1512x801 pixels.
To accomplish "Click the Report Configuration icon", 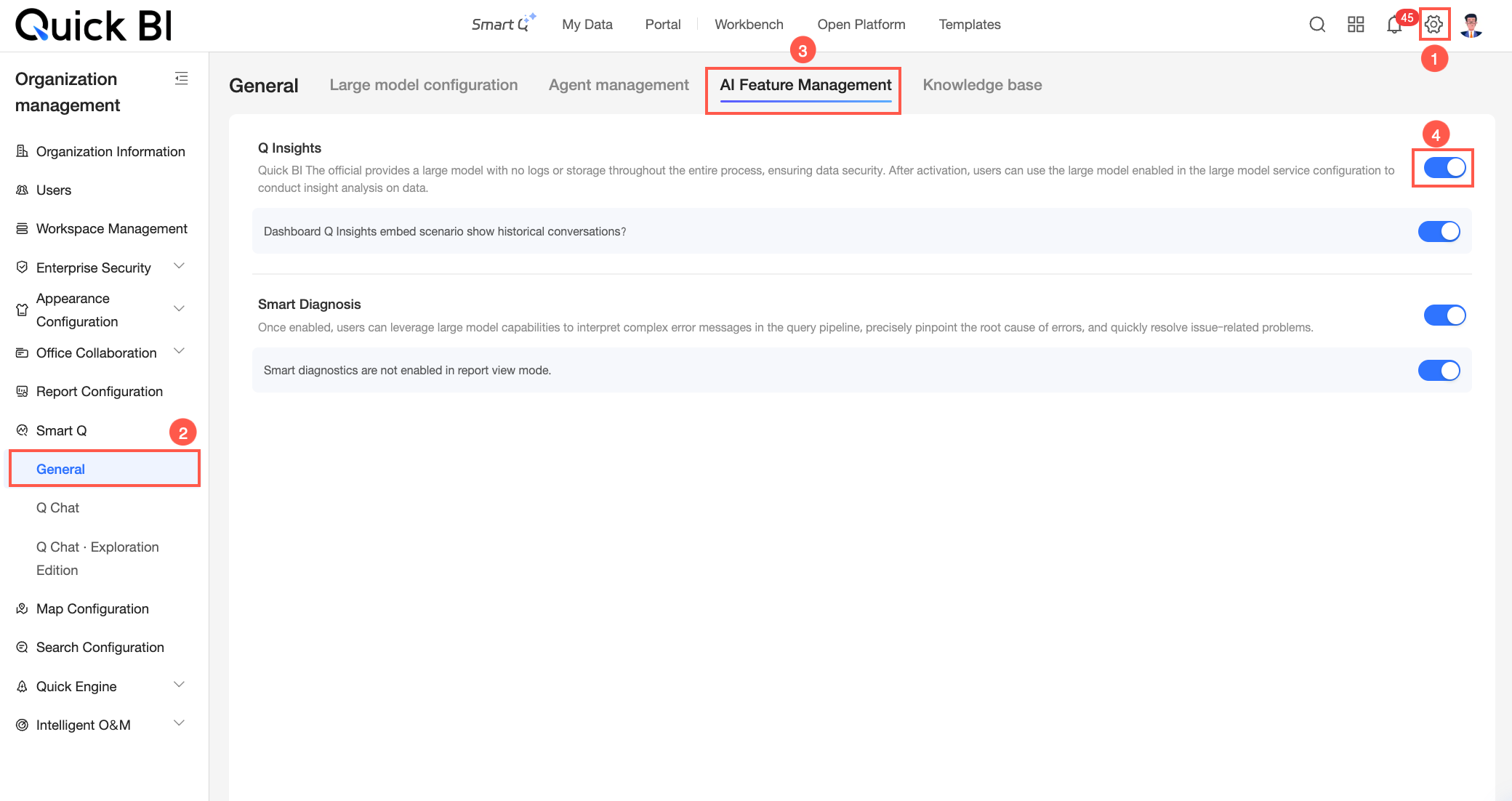I will 23,392.
